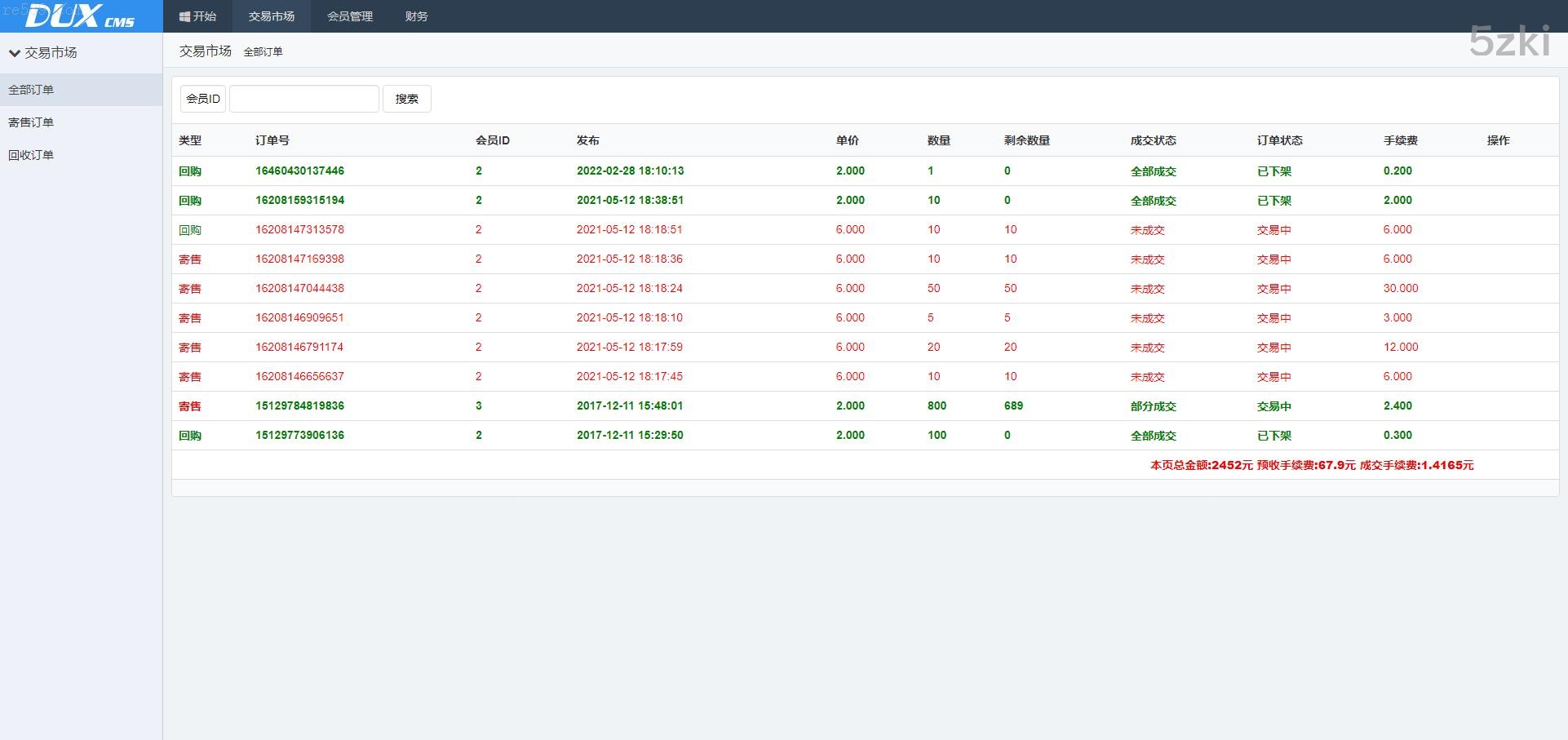Open the 交易市场 top menu
The height and width of the screenshot is (740, 1568).
pyautogui.click(x=272, y=16)
